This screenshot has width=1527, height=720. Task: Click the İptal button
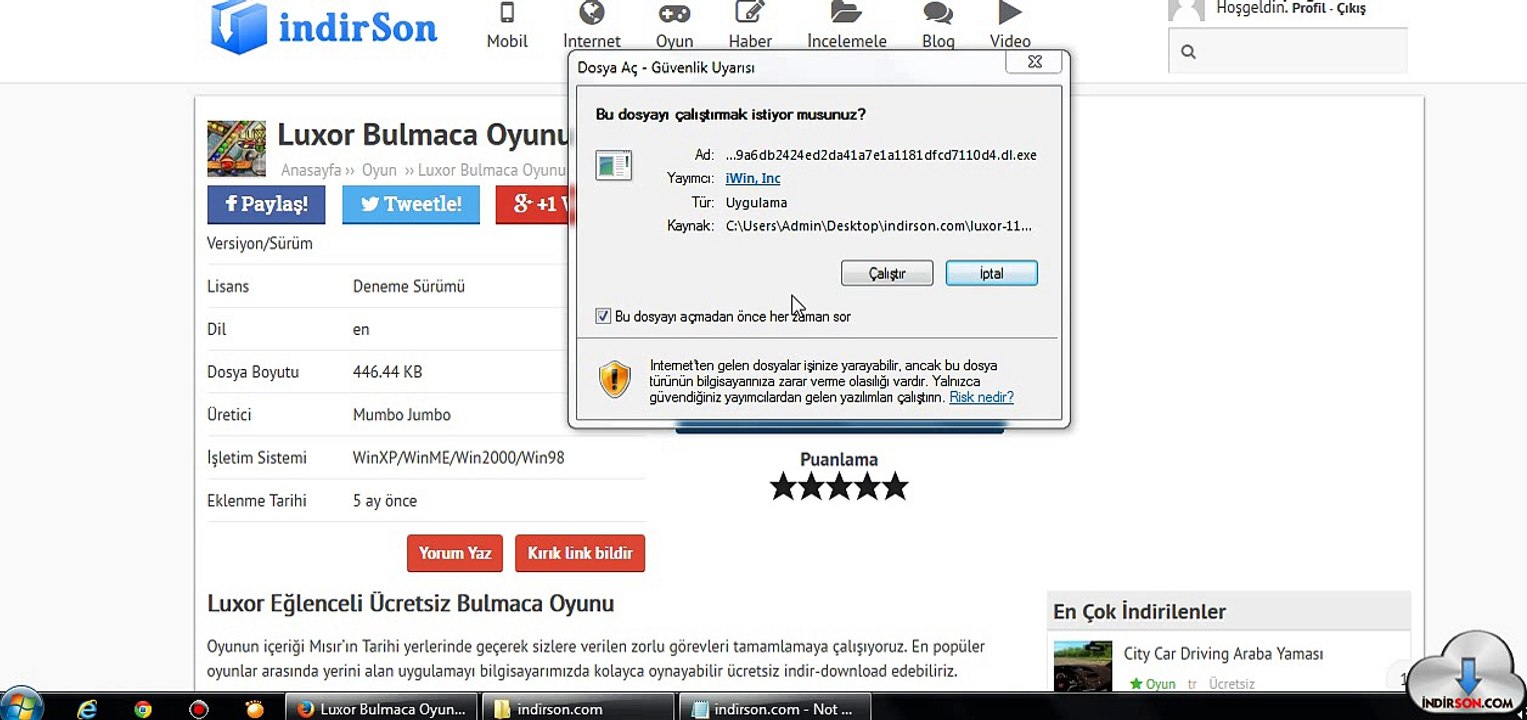[991, 273]
